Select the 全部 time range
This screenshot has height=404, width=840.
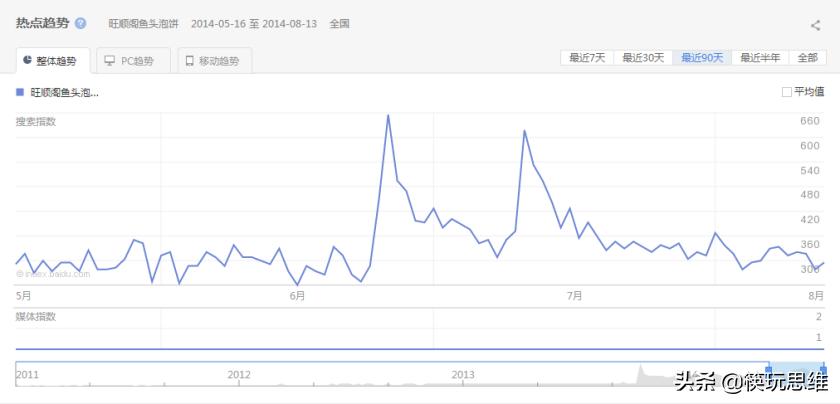(x=807, y=58)
